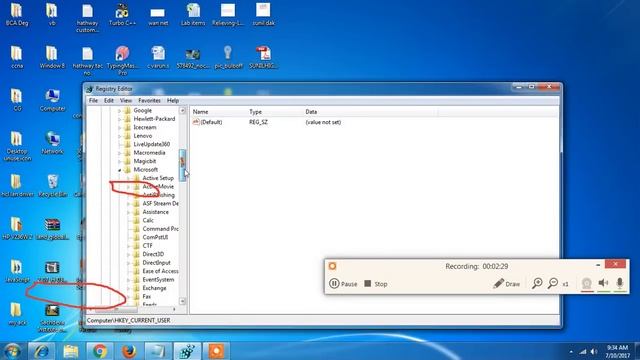Select the EventSystem registry key

click(158, 280)
